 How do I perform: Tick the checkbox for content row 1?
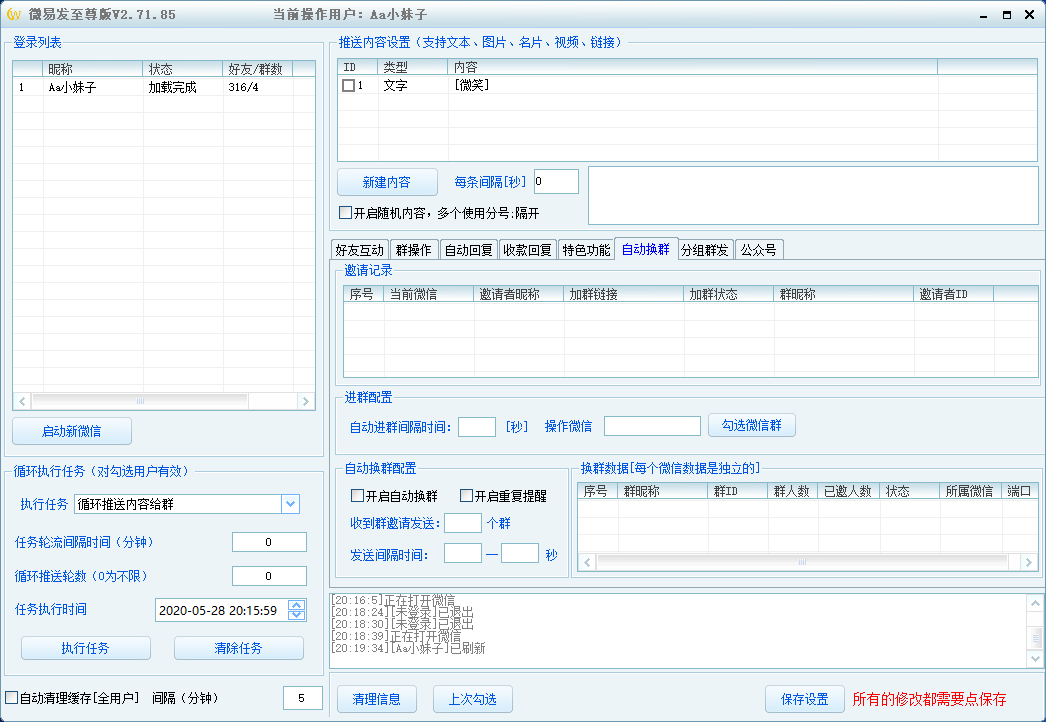click(x=348, y=86)
